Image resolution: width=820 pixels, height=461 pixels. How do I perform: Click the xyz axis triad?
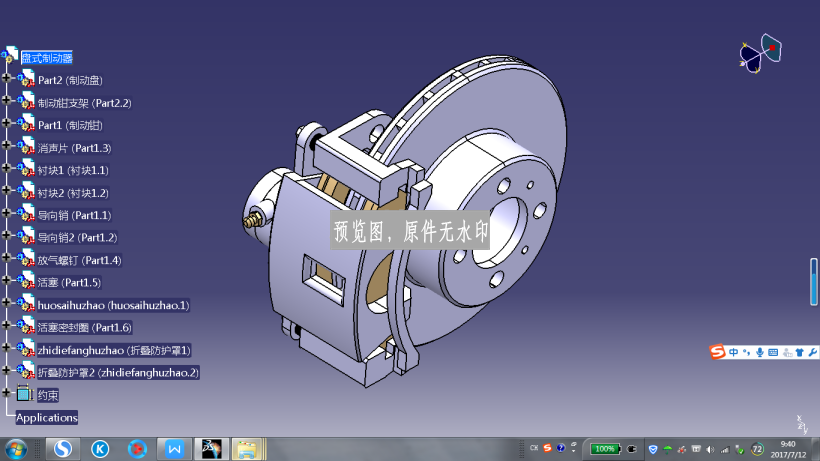tap(802, 424)
